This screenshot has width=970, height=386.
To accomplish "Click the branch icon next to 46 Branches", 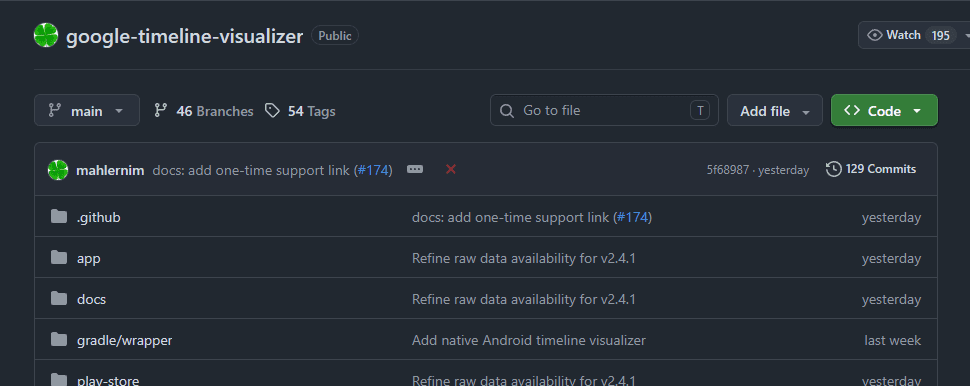I will click(161, 111).
